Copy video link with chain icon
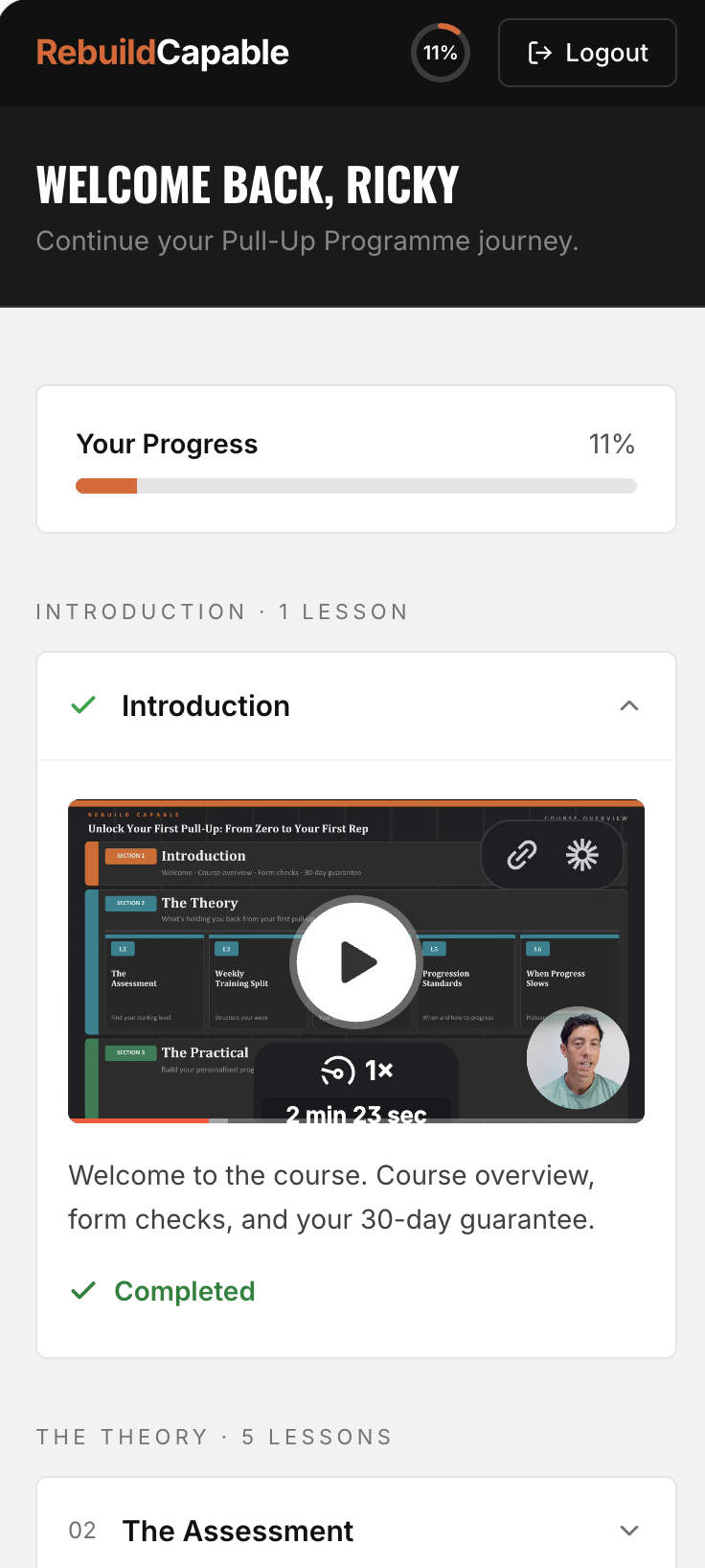The image size is (705, 1568). point(522,854)
